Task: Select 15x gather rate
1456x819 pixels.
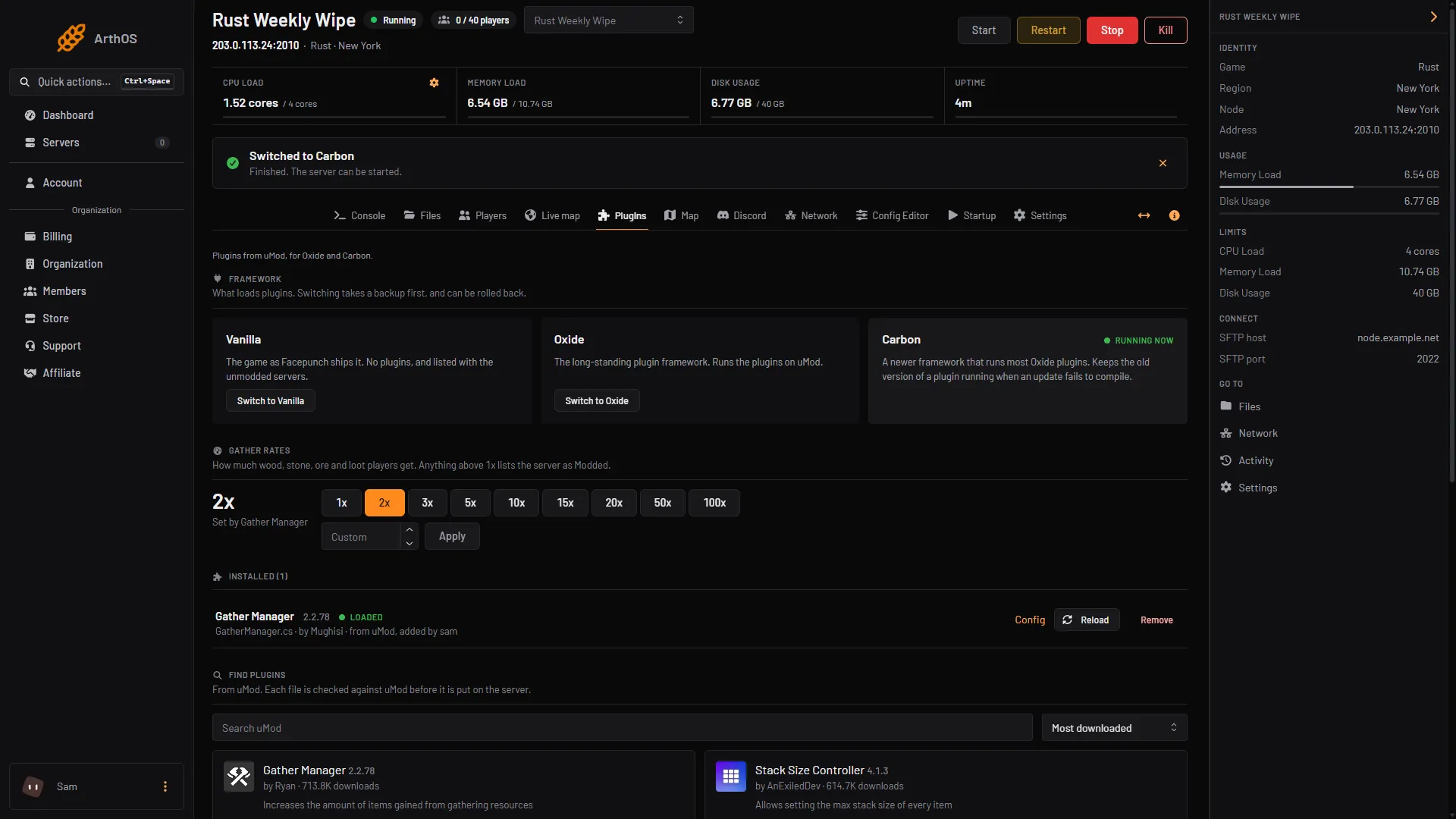Action: pyautogui.click(x=565, y=503)
